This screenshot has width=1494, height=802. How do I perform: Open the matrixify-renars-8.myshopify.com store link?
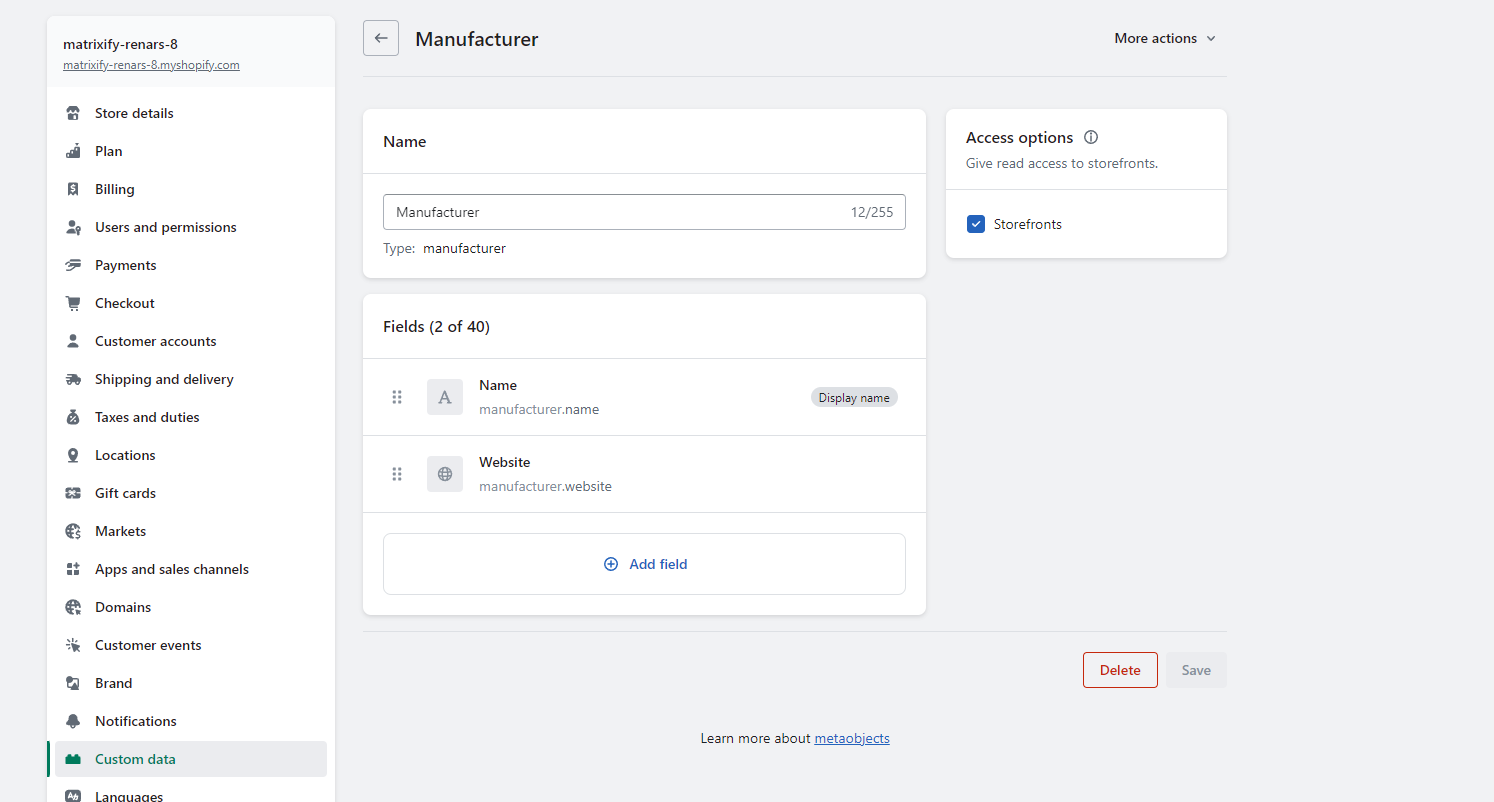tap(151, 65)
